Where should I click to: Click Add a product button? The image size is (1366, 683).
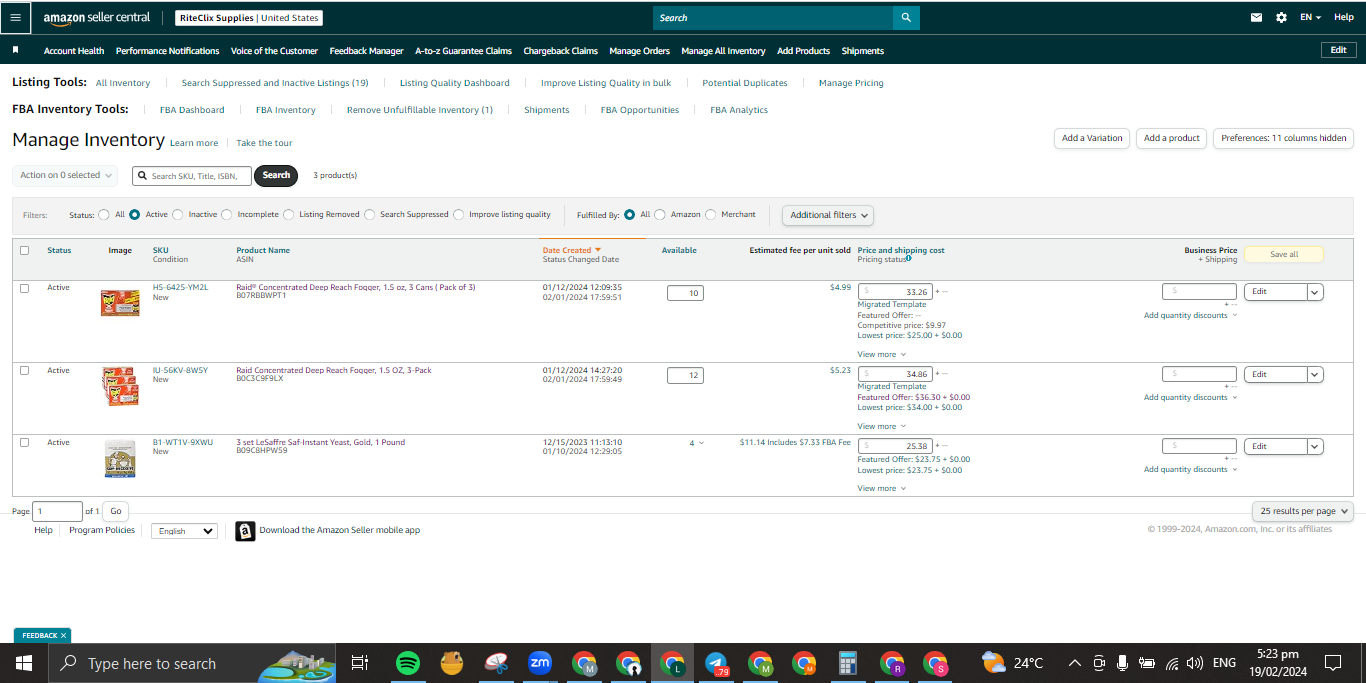click(x=1171, y=138)
